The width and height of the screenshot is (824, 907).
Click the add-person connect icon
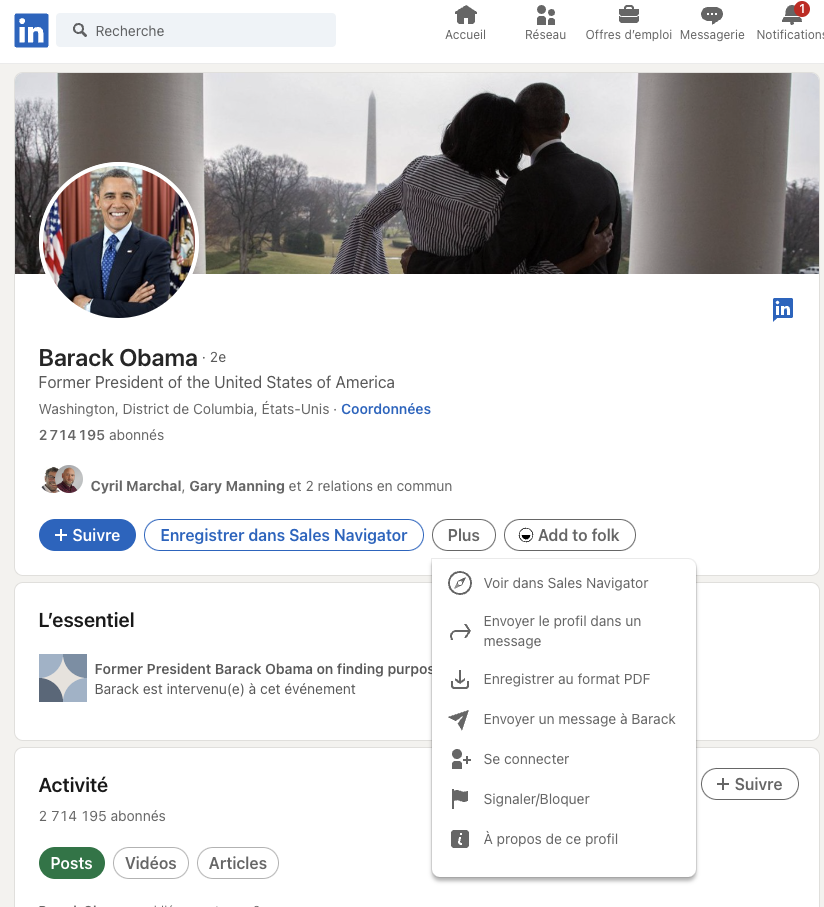click(x=460, y=759)
